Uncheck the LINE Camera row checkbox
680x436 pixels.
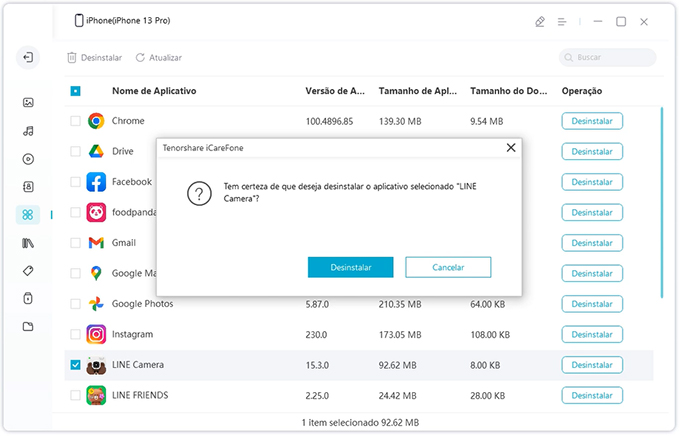coord(75,365)
